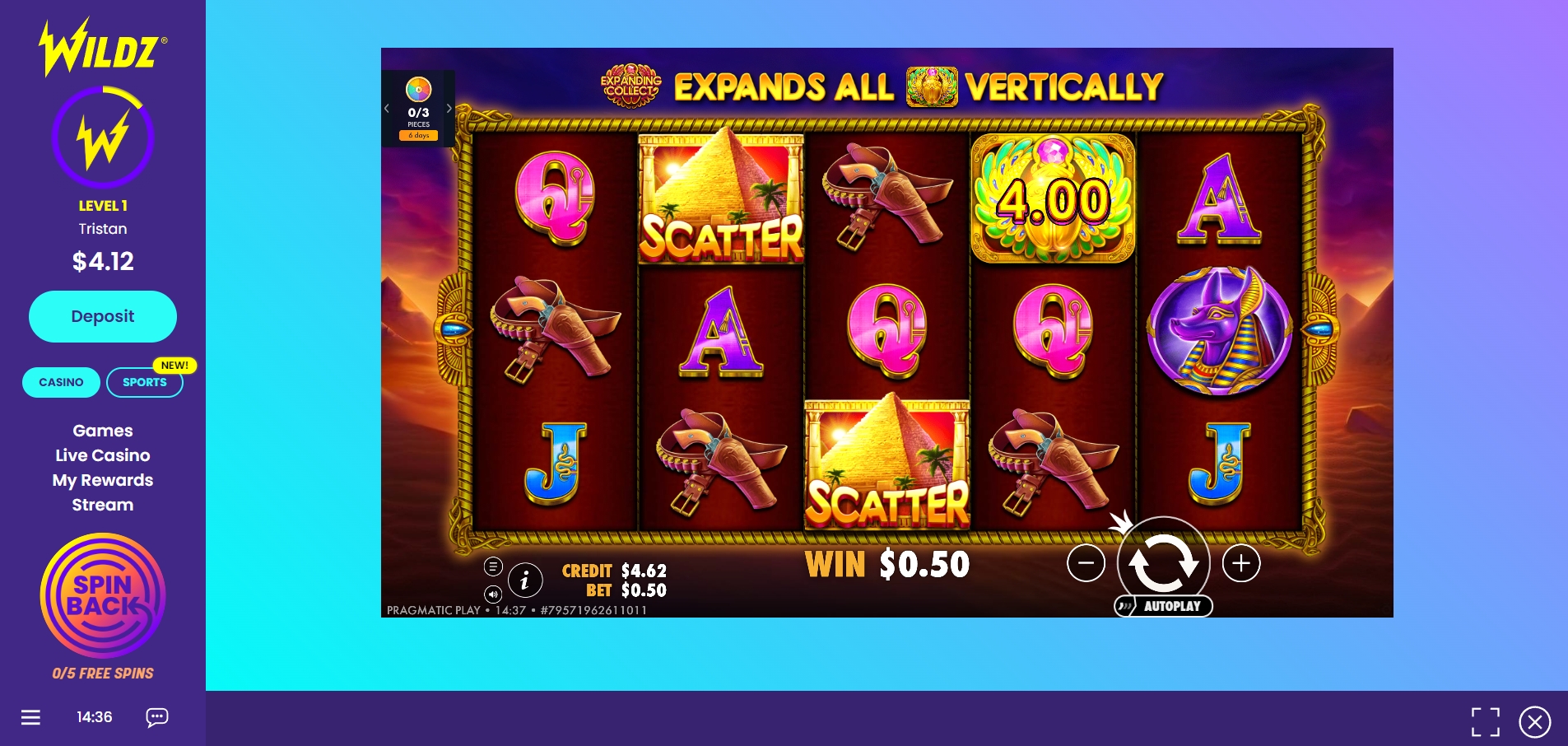1568x746 pixels.
Task: Start Autoplay mode
Action: [1163, 606]
